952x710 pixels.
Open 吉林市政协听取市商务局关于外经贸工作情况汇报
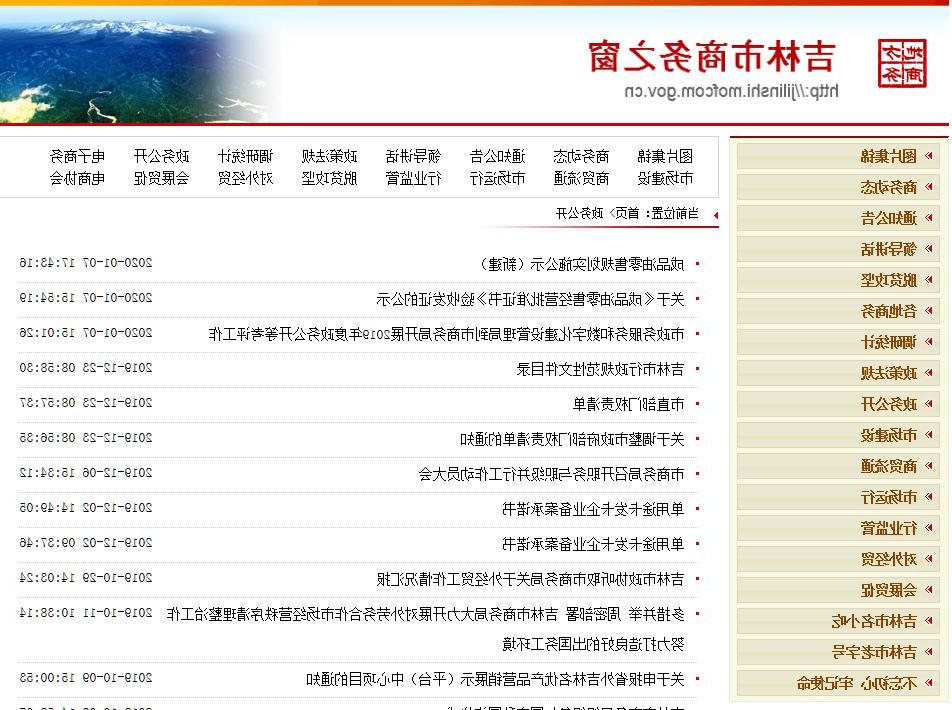[531, 579]
